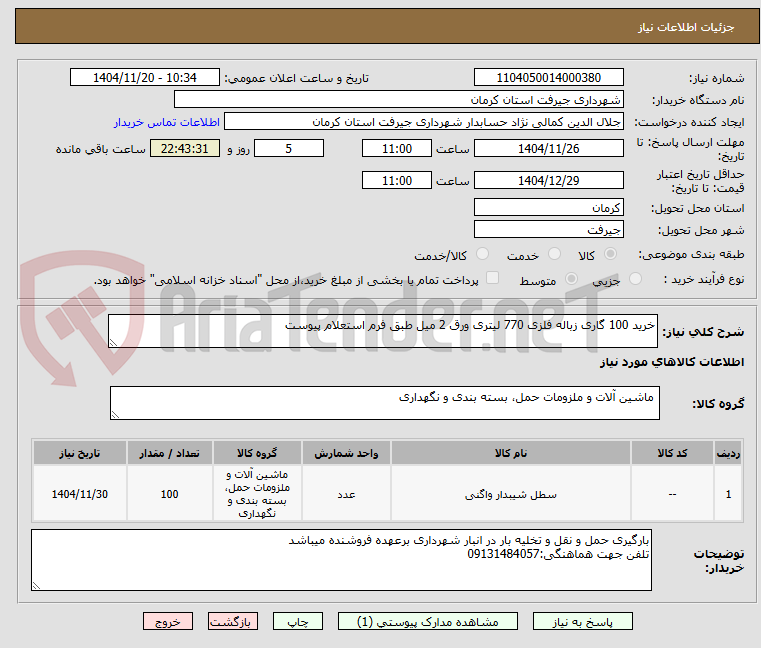Click the resize handle of شرح کلی نیاز textarea

pos(113,343)
